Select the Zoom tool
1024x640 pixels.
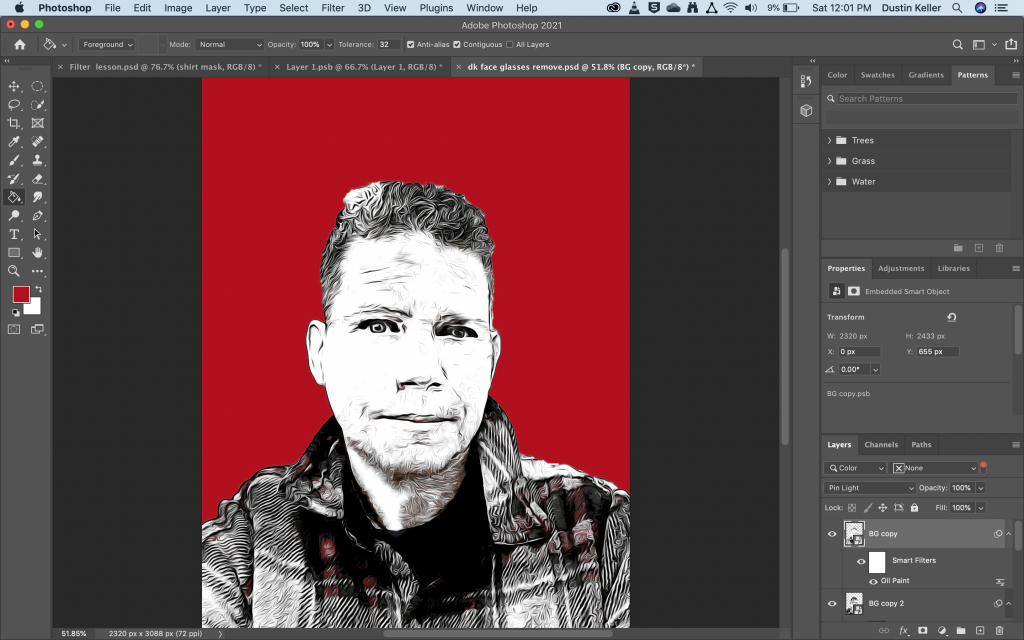14,271
